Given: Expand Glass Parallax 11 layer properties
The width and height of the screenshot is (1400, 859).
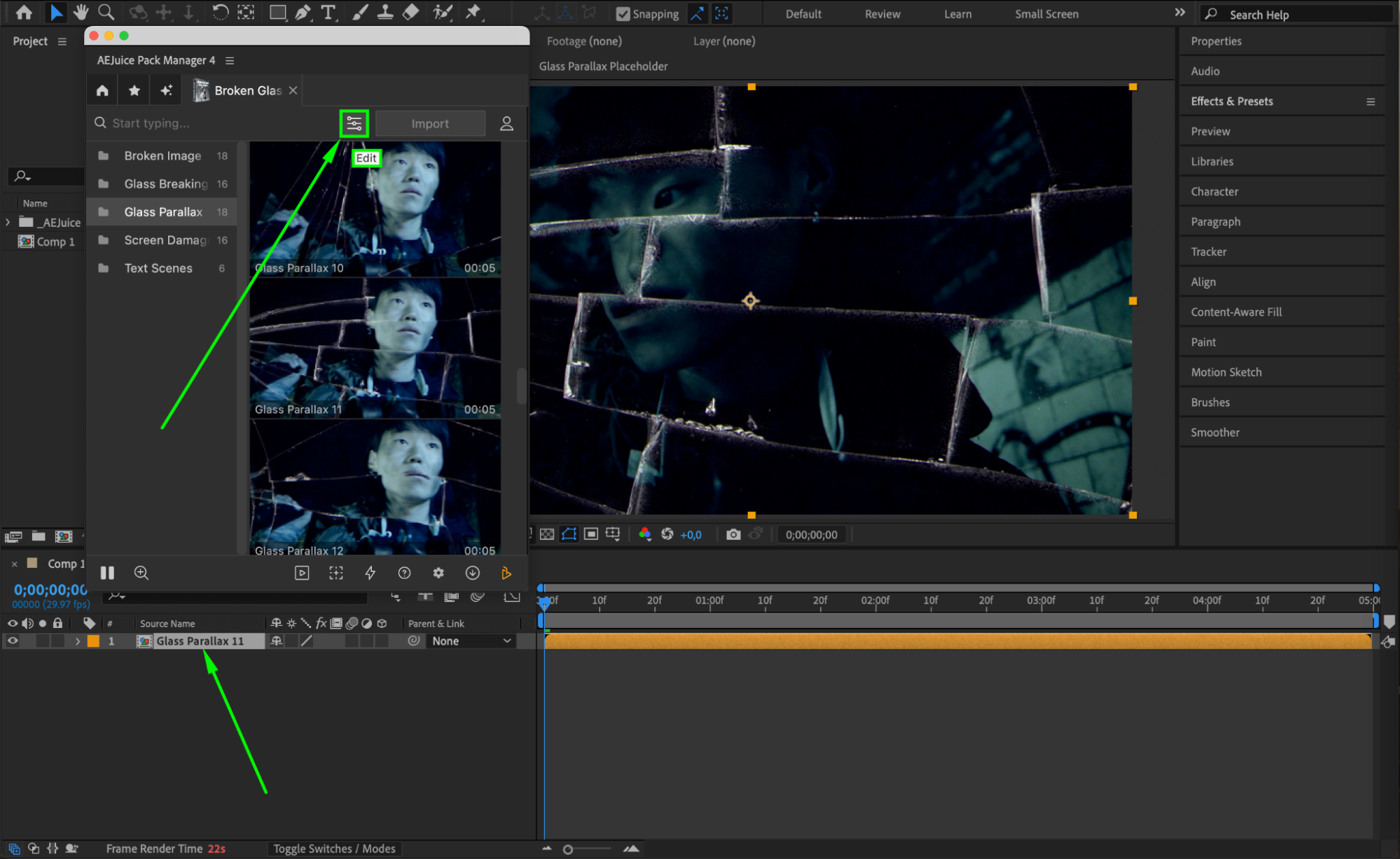Looking at the screenshot, I should click(x=78, y=641).
